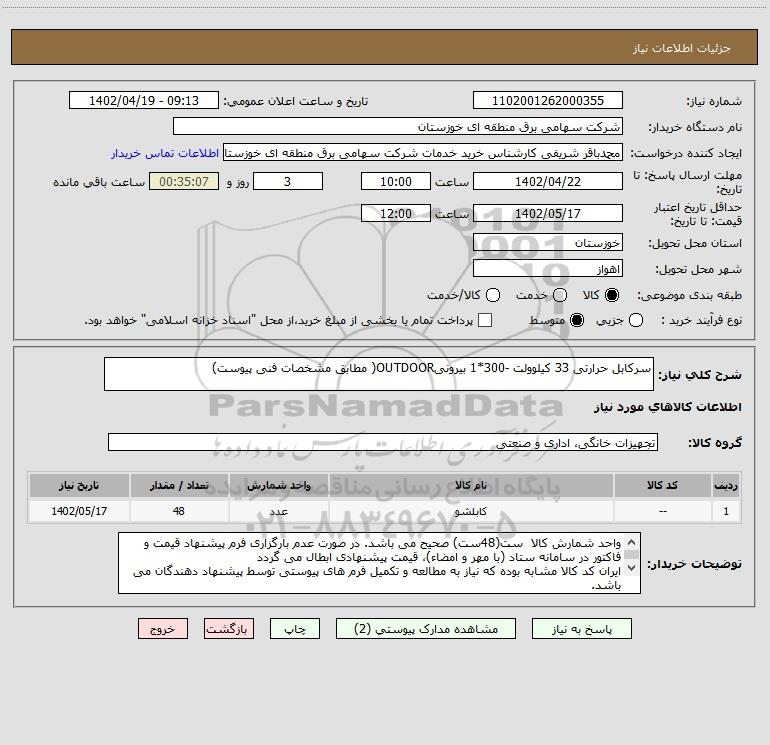Viewport: 770px width, 745px height.
Task: Click the remaining days field showing 3
Action: pyautogui.click(x=288, y=181)
